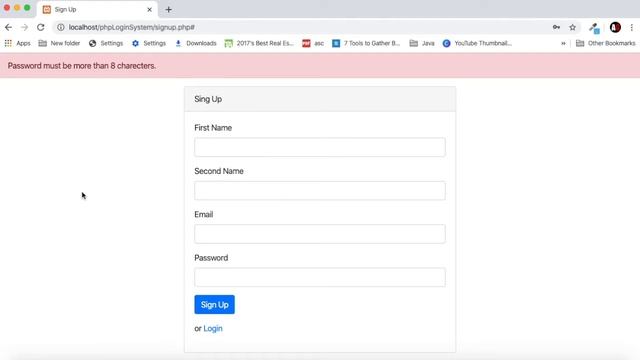Viewport: 640px width, 360px height.
Task: Open the Downloads bookmark
Action: (x=196, y=43)
